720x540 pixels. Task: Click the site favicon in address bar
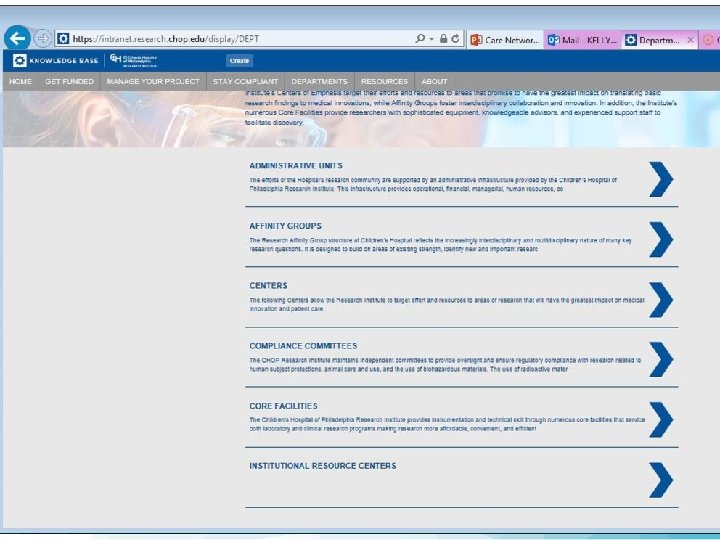[x=63, y=39]
